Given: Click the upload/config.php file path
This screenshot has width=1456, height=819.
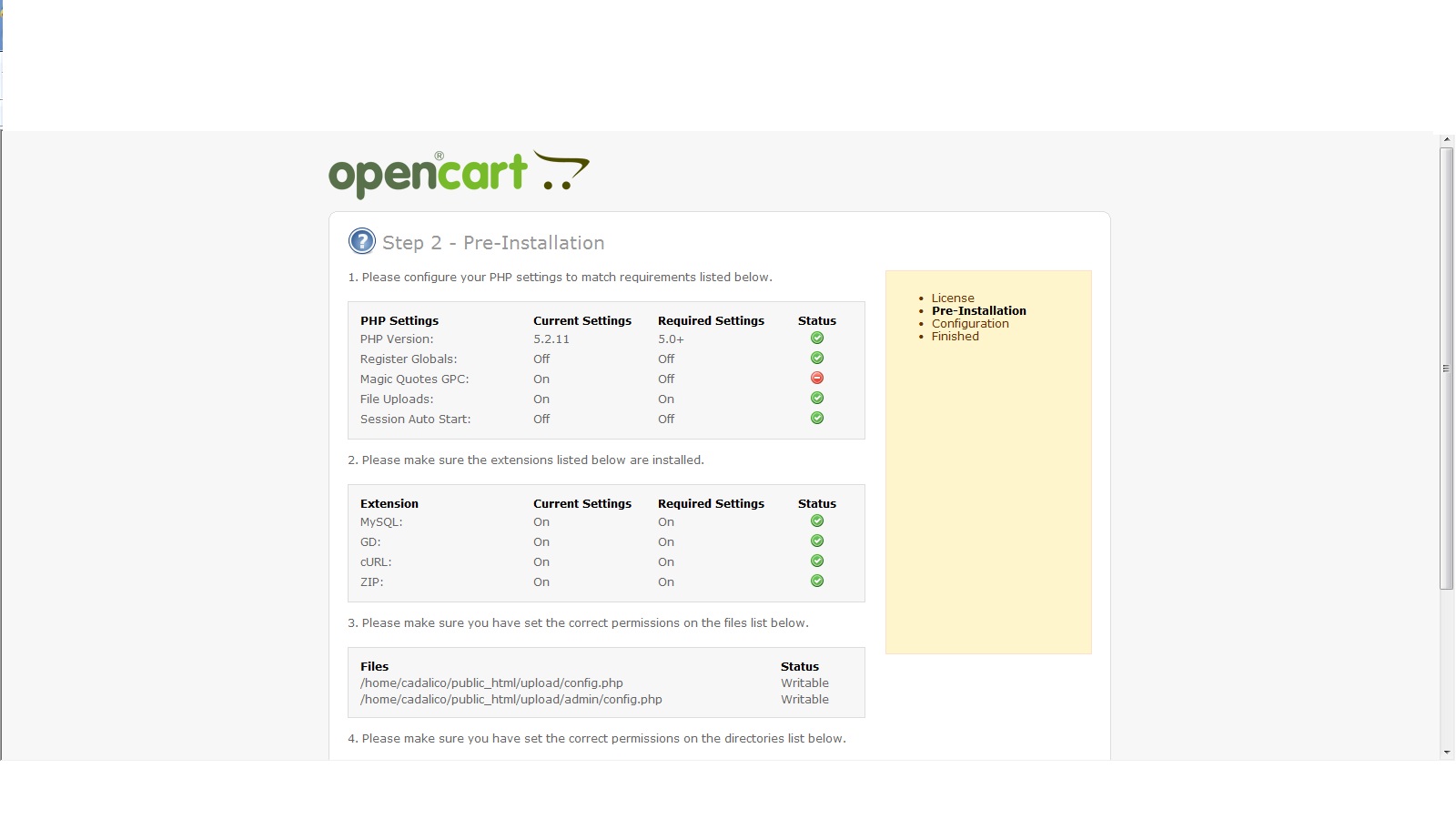Looking at the screenshot, I should point(491,683).
